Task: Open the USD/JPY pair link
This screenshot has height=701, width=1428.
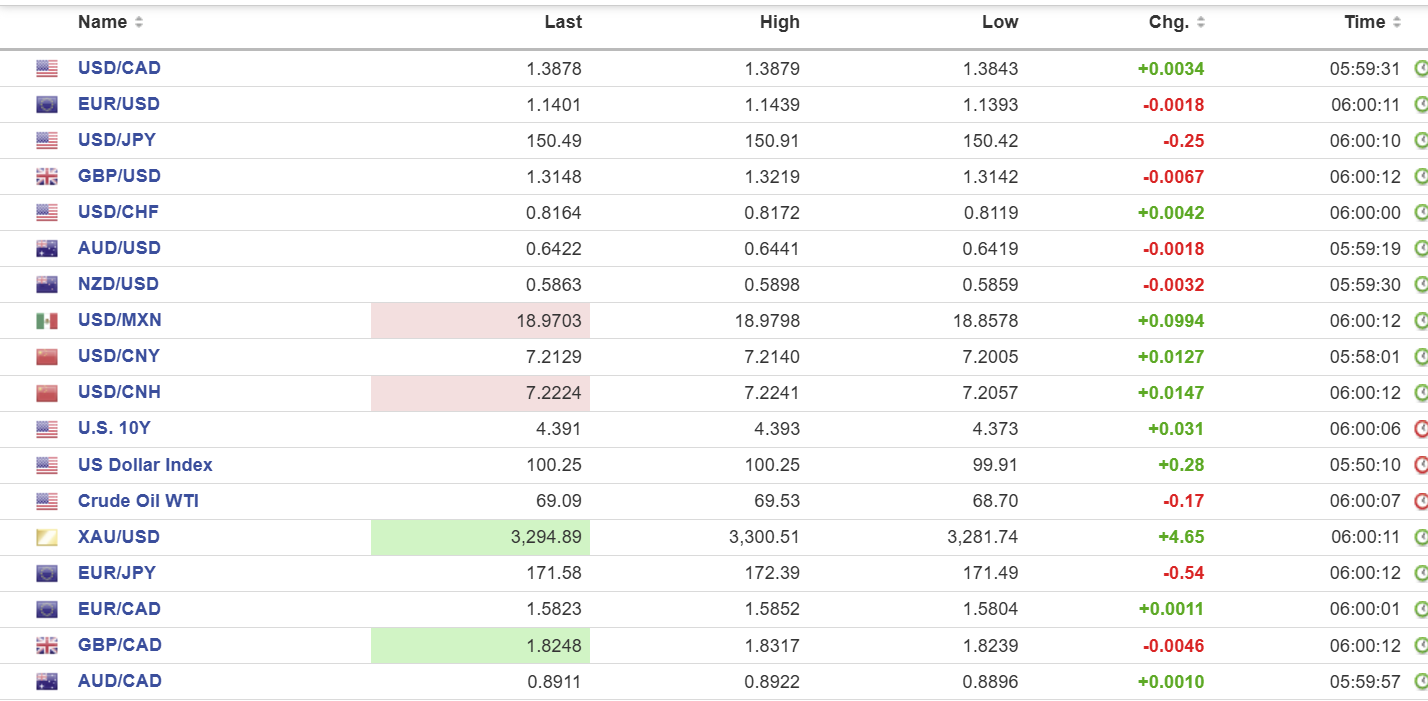Action: (117, 140)
